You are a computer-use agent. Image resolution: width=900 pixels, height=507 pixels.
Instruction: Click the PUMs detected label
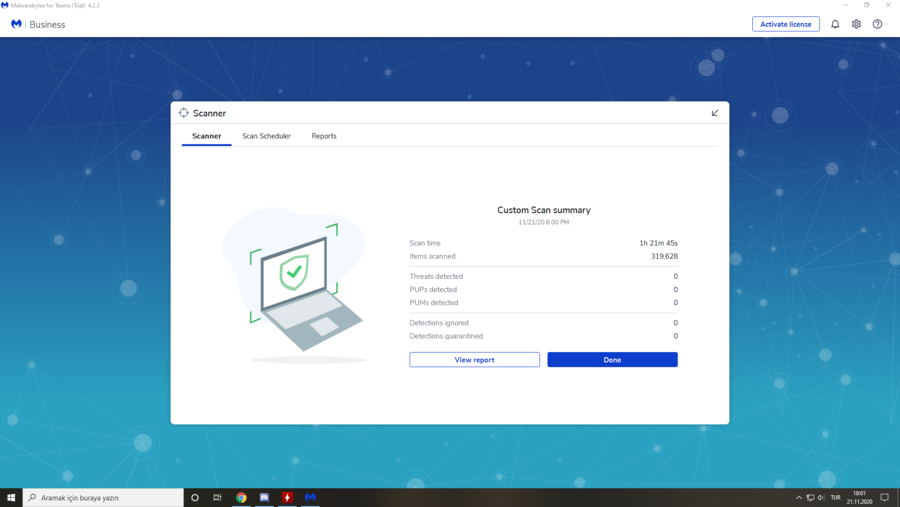434,303
